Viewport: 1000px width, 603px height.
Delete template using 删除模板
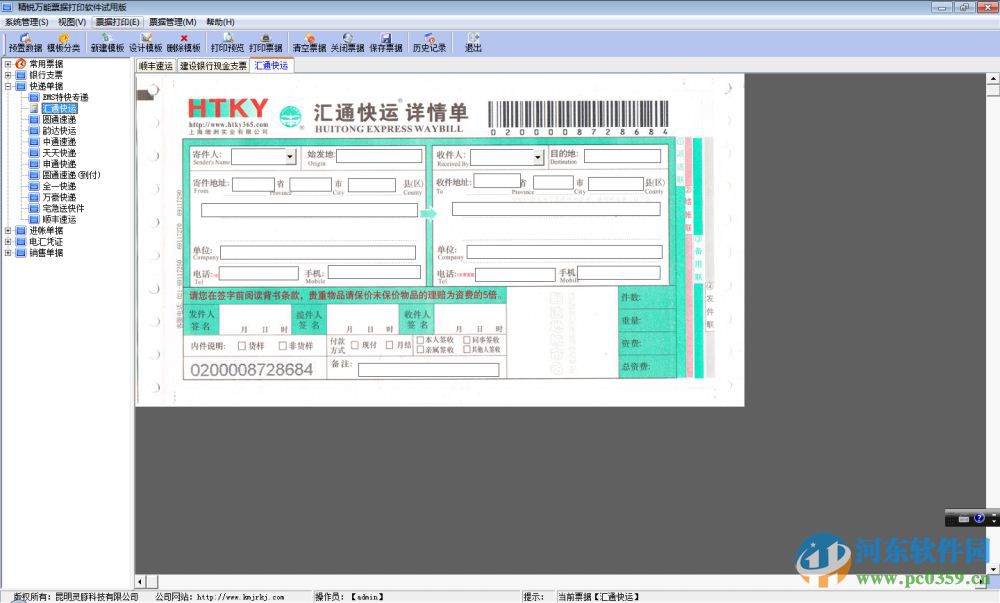point(184,43)
